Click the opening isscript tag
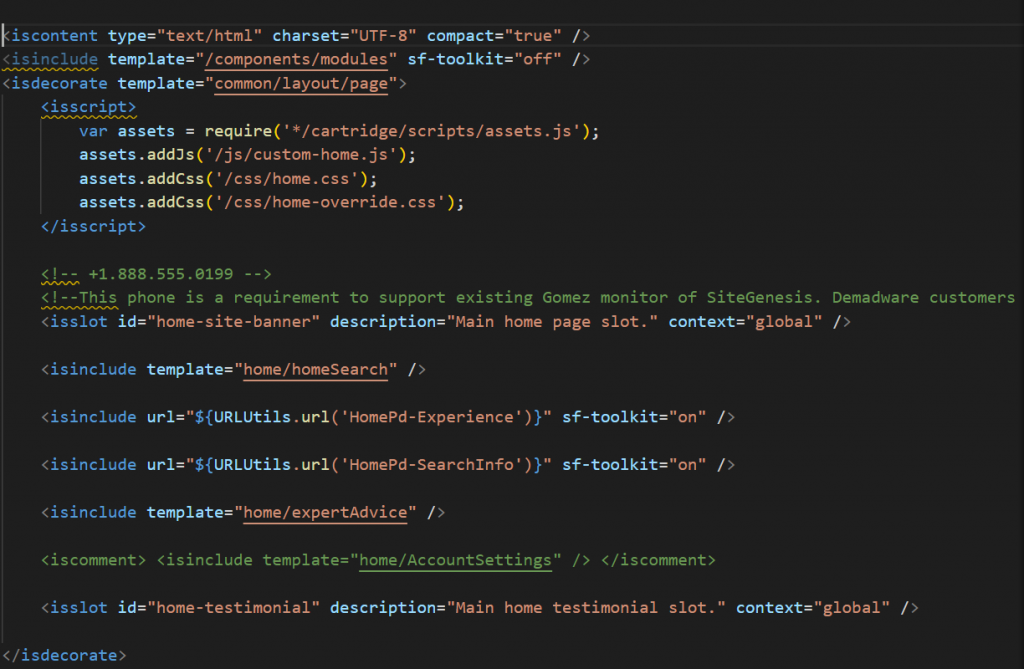1024x669 pixels. pos(89,107)
